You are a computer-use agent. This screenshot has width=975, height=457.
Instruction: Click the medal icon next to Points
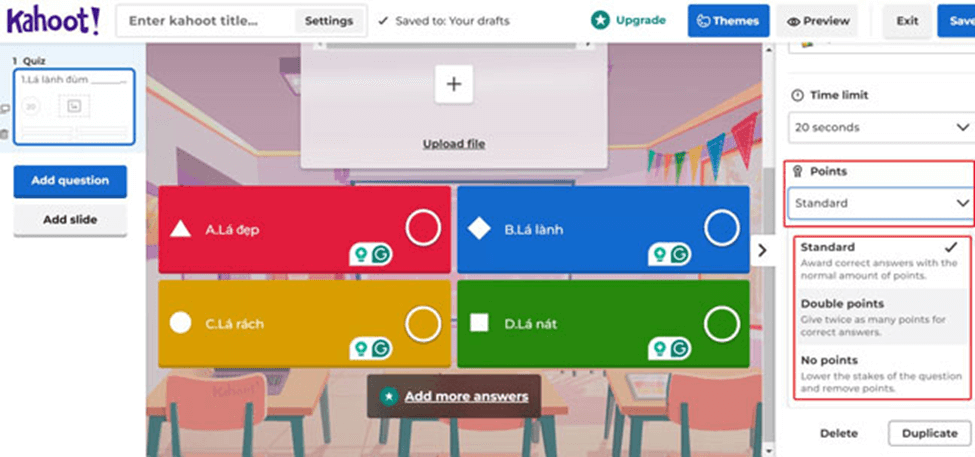point(797,171)
